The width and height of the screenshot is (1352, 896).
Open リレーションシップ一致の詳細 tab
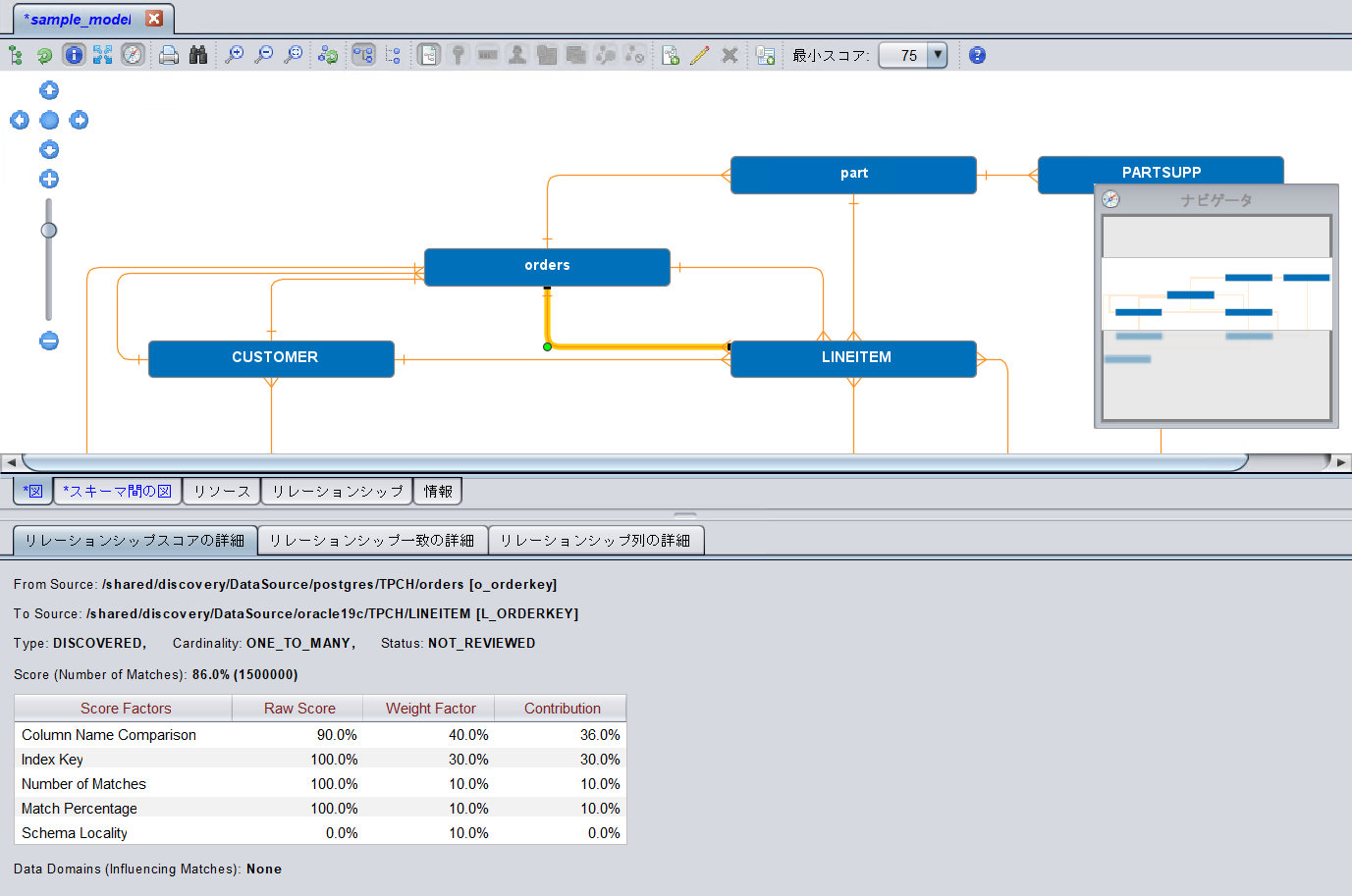pyautogui.click(x=372, y=540)
